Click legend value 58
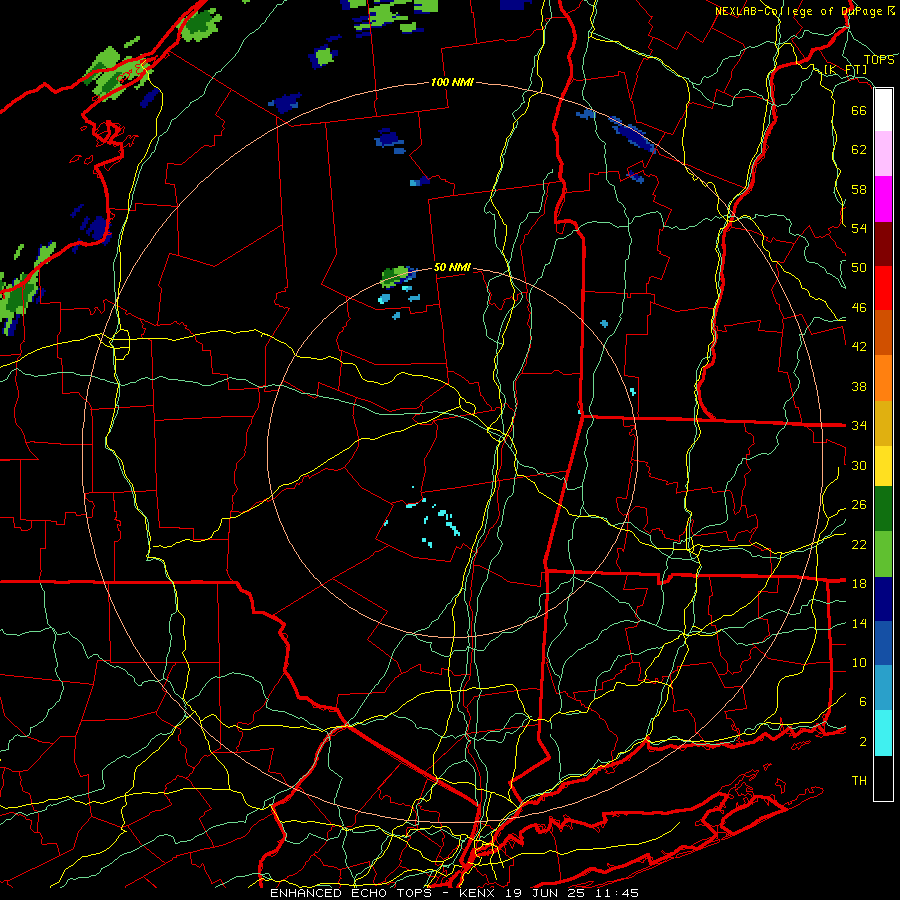 [859, 189]
